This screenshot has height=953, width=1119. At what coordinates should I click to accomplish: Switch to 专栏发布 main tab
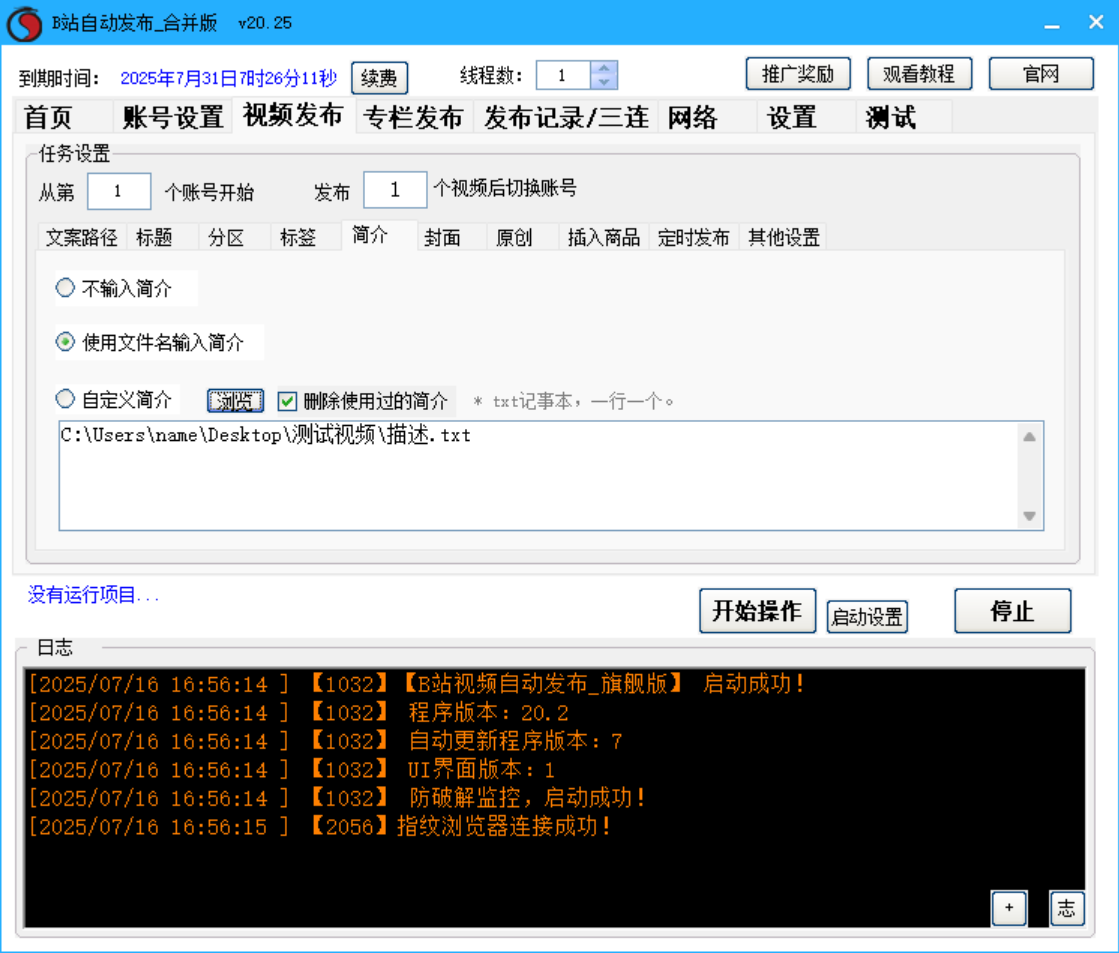[413, 117]
